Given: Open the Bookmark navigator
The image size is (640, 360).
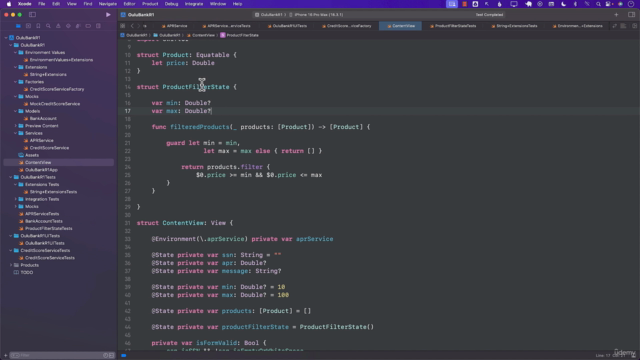Looking at the screenshot, I should 38,26.
